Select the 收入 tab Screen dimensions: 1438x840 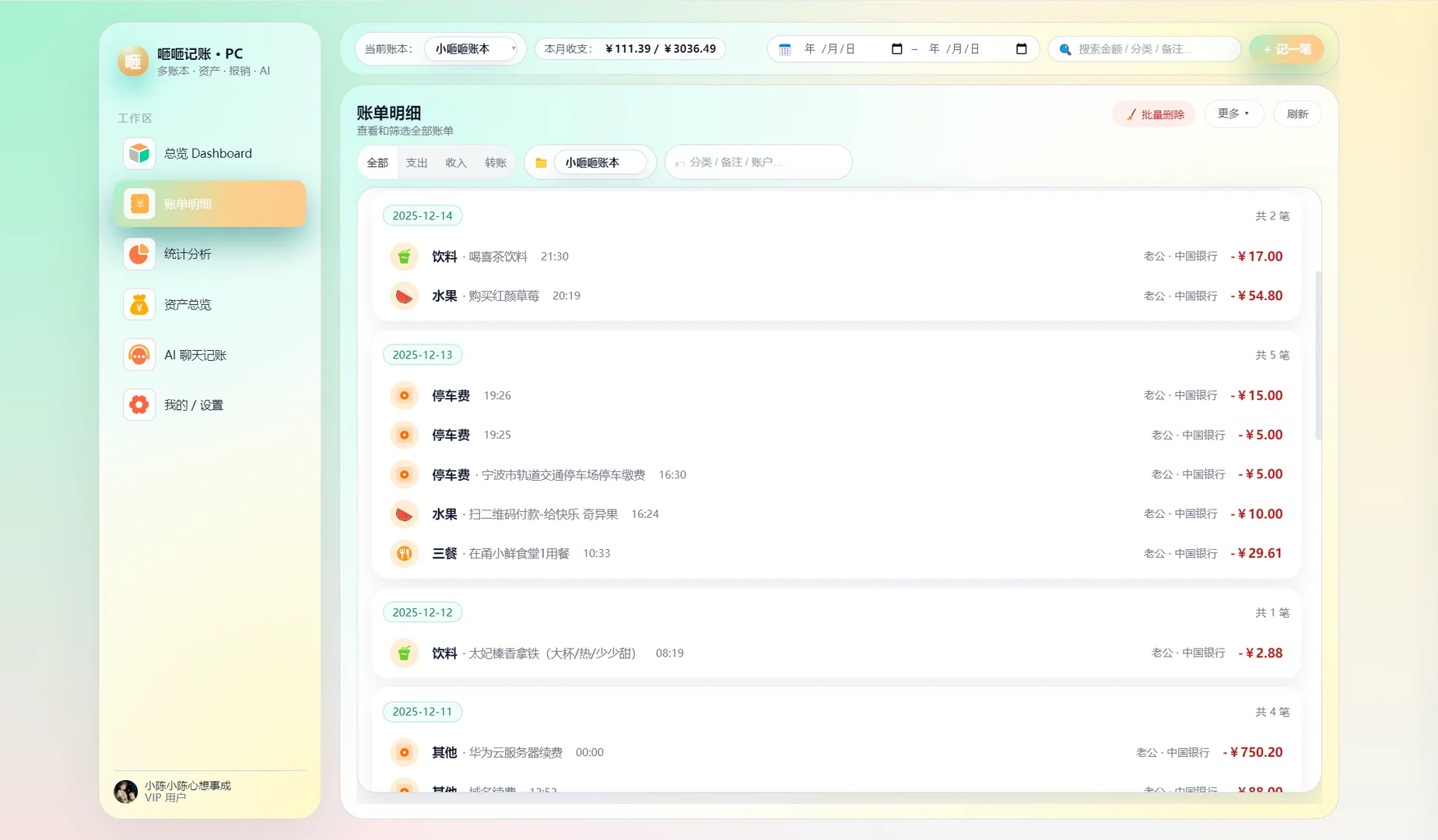(x=455, y=162)
